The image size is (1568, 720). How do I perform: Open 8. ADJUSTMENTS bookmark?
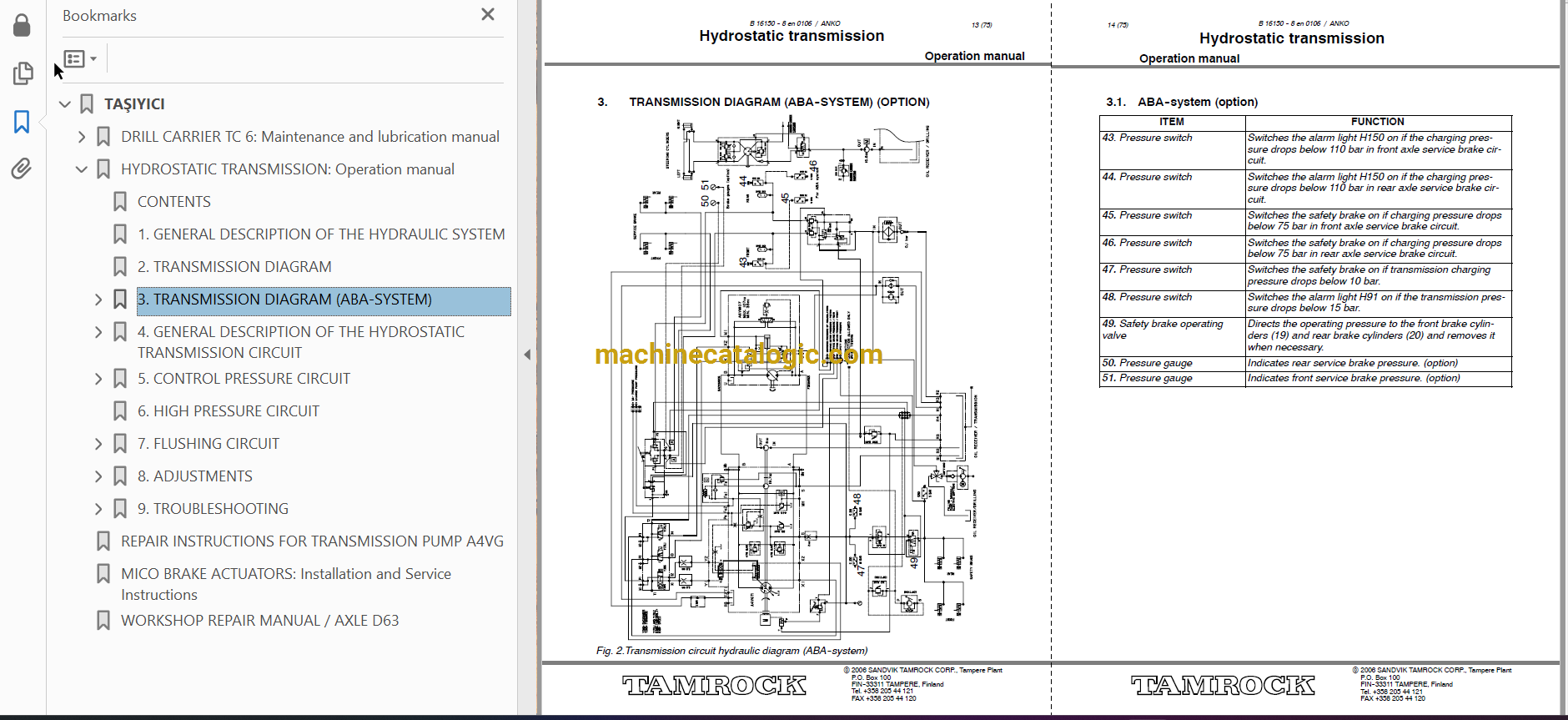[x=195, y=476]
